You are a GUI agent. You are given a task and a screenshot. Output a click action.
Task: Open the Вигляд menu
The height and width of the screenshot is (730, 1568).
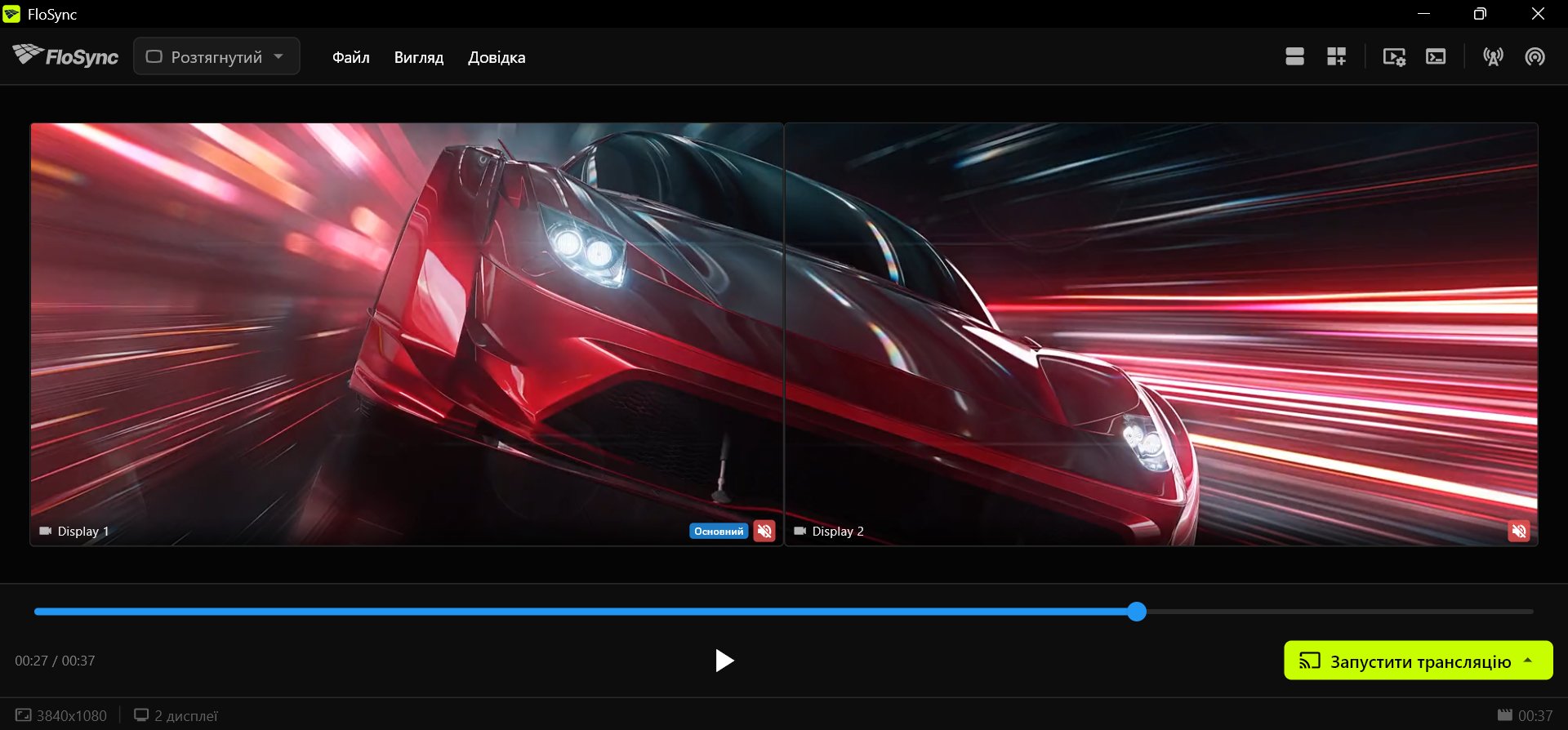coord(419,57)
